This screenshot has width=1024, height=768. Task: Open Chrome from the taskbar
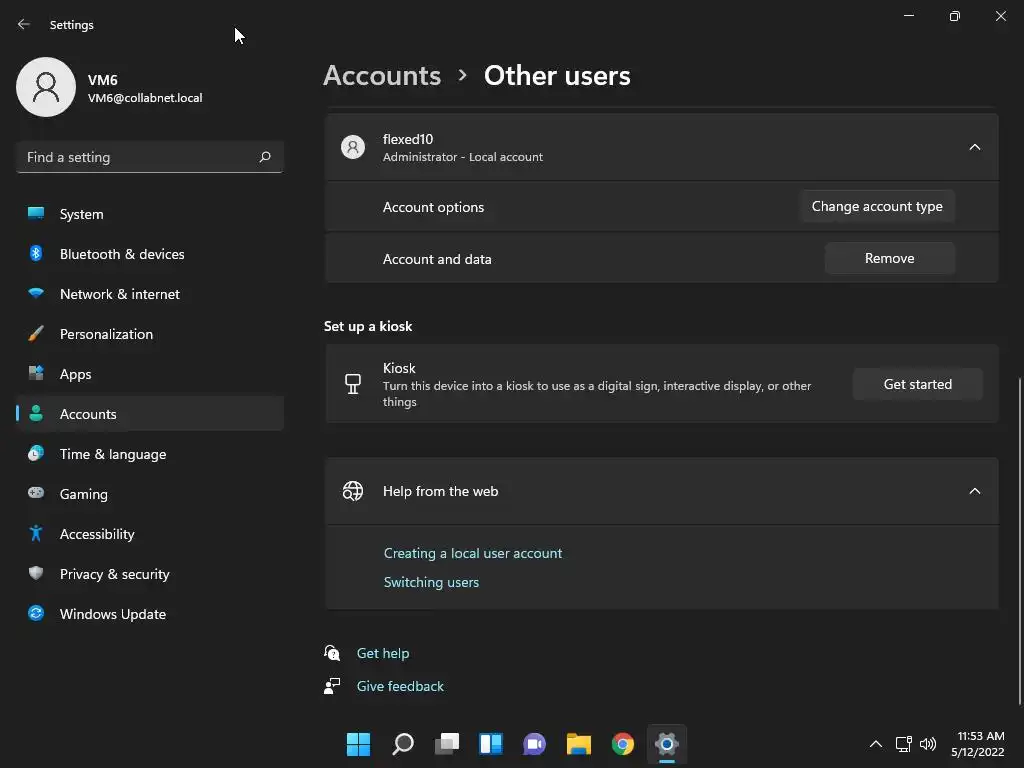coord(622,744)
